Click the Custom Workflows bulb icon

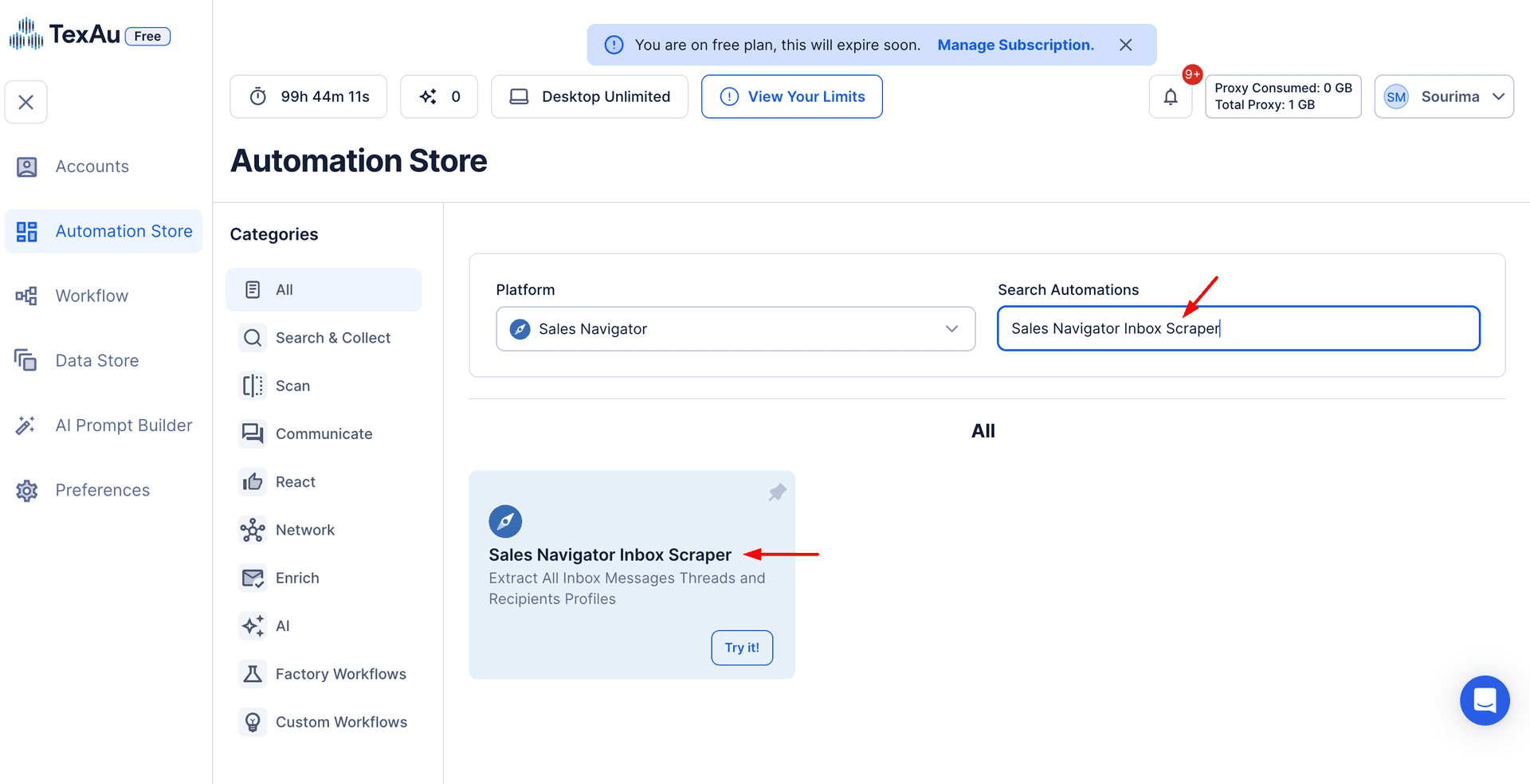pyautogui.click(x=253, y=722)
